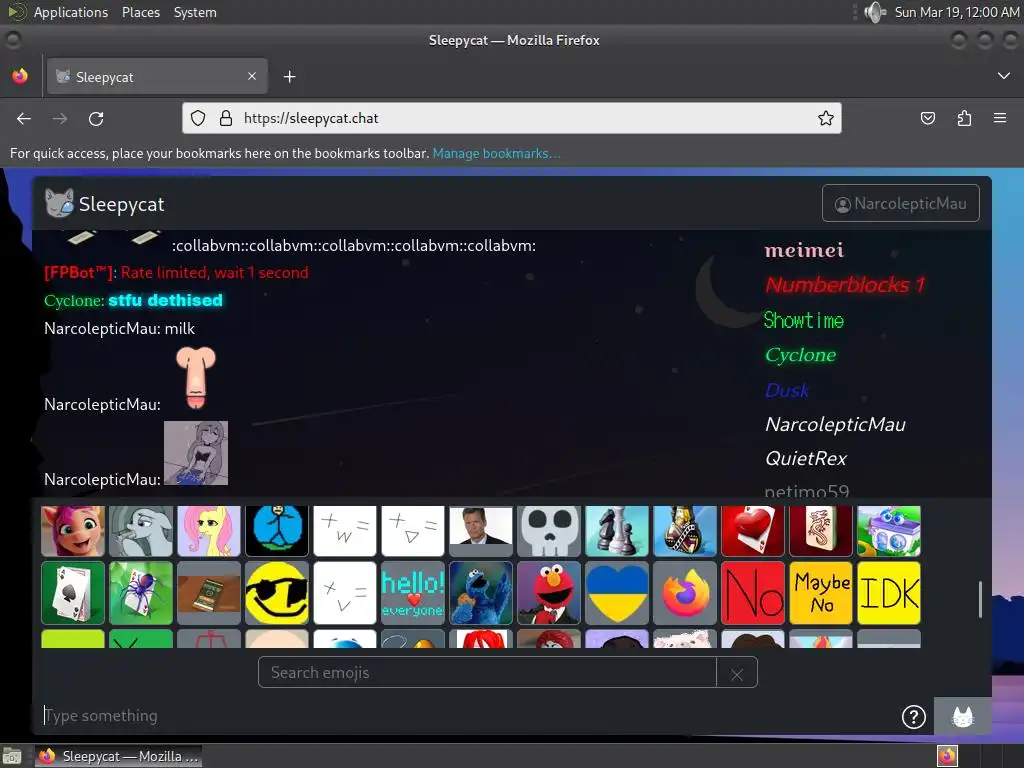
Task: Pick the ace of spades solitaire emoji
Action: pyautogui.click(x=72, y=593)
